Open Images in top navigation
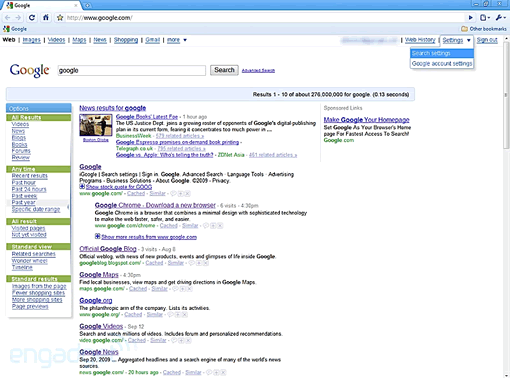The height and width of the screenshot is (378, 510). (x=32, y=40)
